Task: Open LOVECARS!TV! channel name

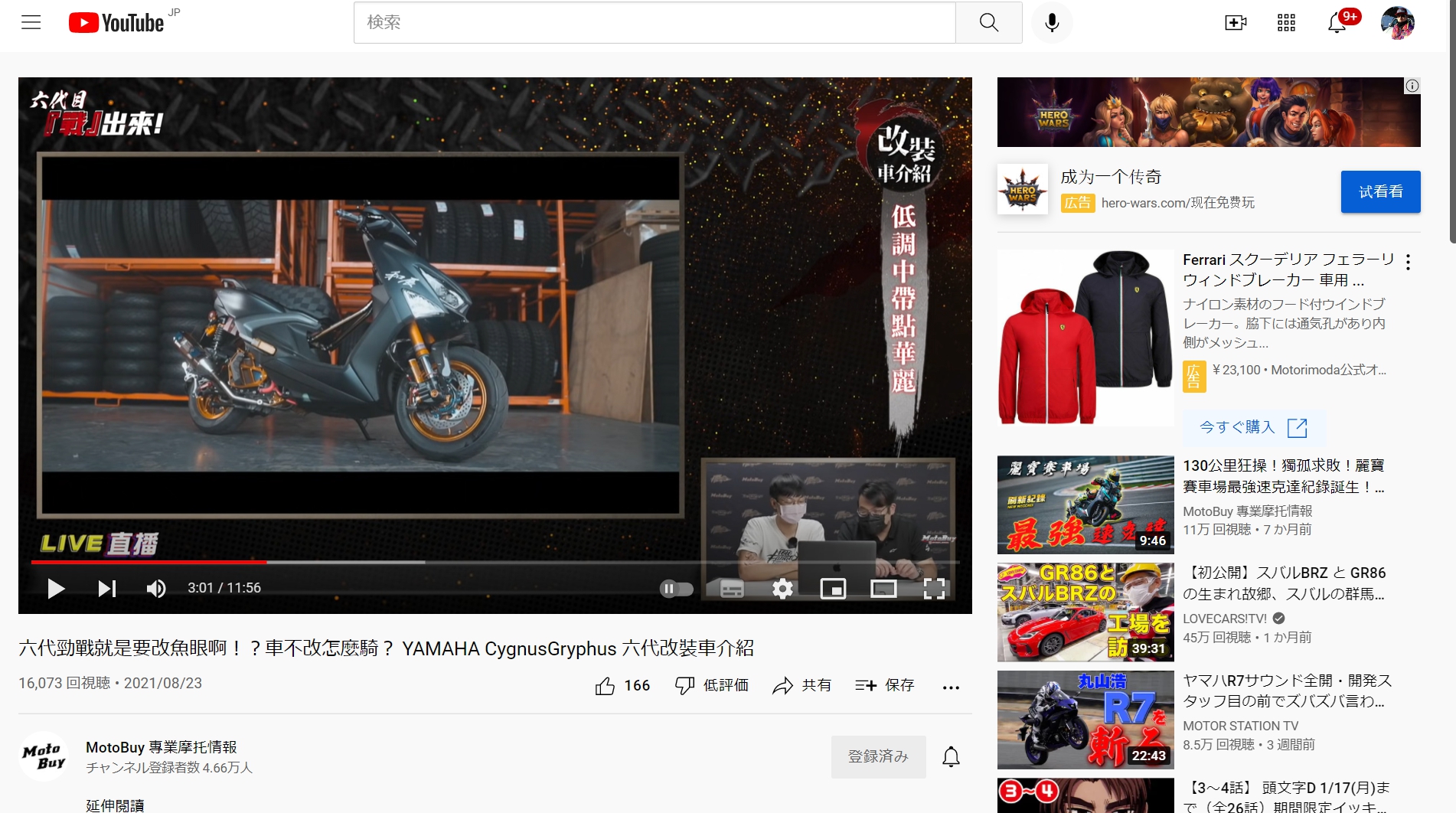Action: point(1225,619)
